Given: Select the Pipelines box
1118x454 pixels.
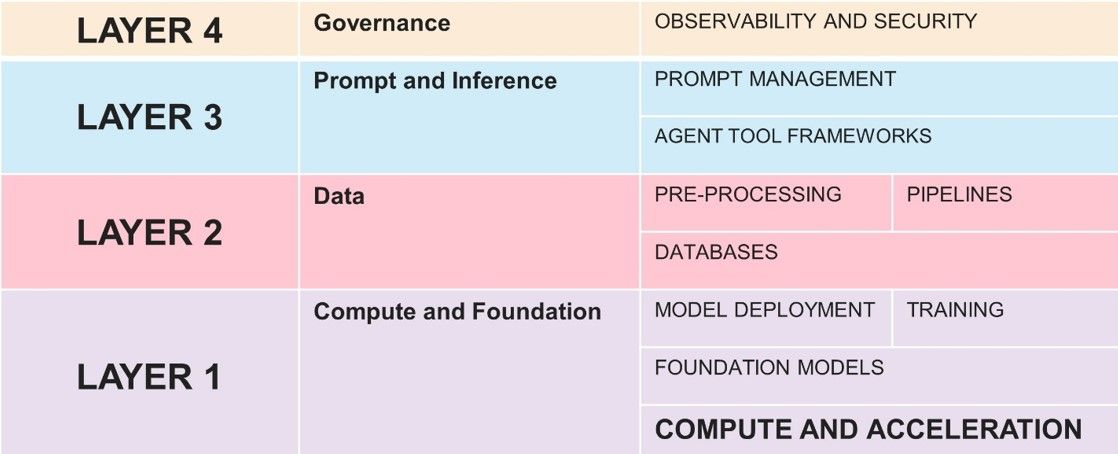Looking at the screenshot, I should point(1005,203).
